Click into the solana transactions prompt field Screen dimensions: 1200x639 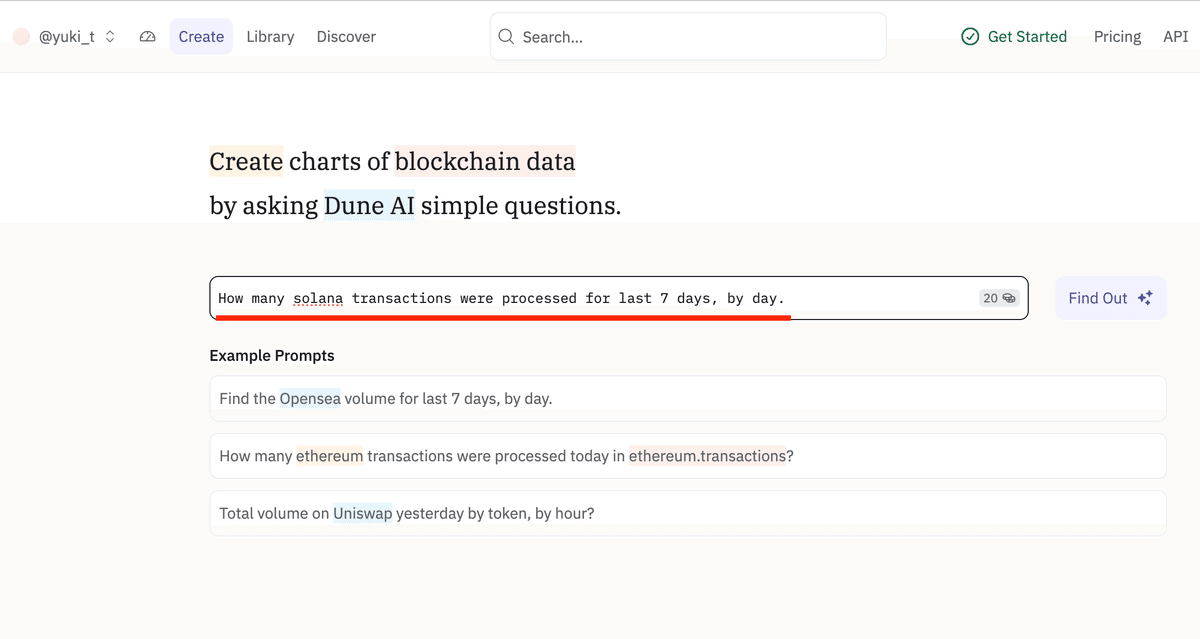[x=619, y=298]
